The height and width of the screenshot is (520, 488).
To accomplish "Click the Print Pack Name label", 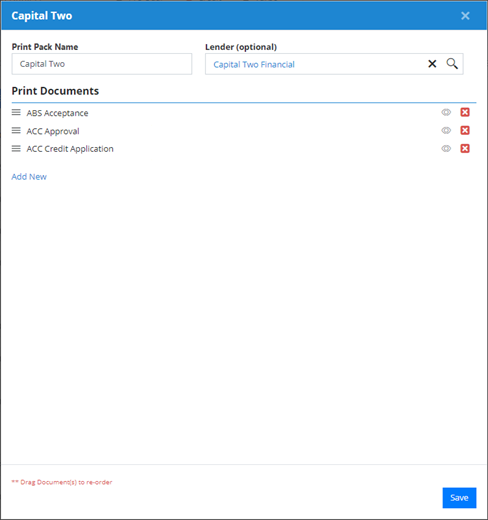I will point(45,47).
